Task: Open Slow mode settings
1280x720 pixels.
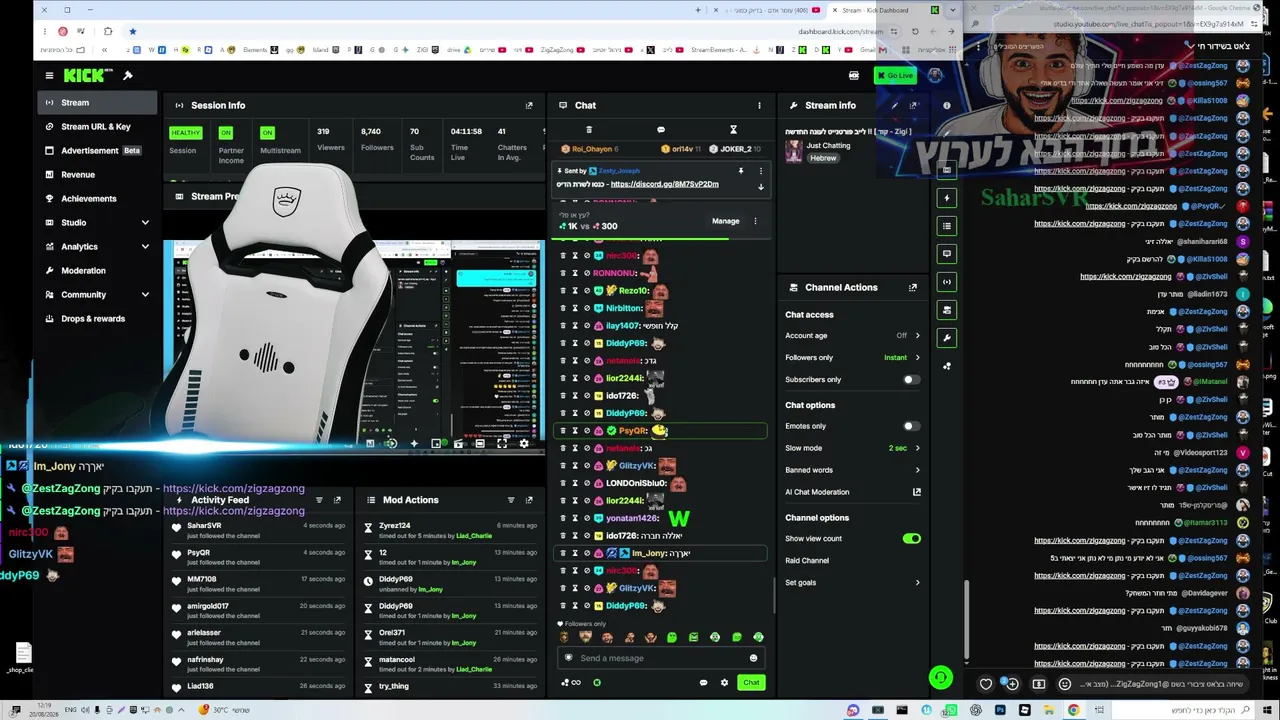Action: click(x=852, y=448)
